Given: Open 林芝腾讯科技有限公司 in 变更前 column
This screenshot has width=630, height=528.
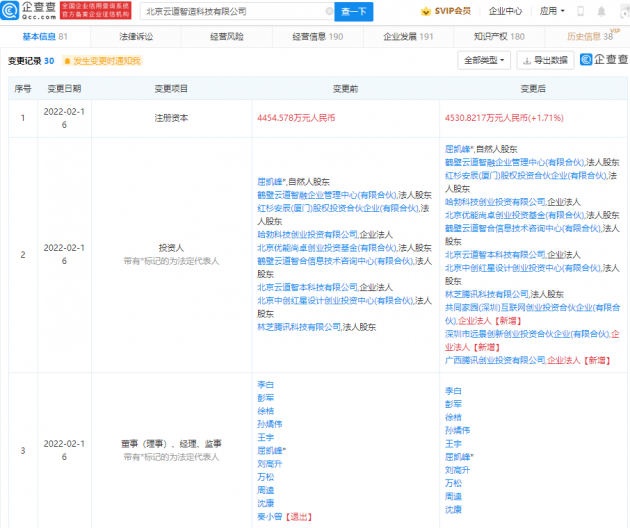Looking at the screenshot, I should point(299,327).
